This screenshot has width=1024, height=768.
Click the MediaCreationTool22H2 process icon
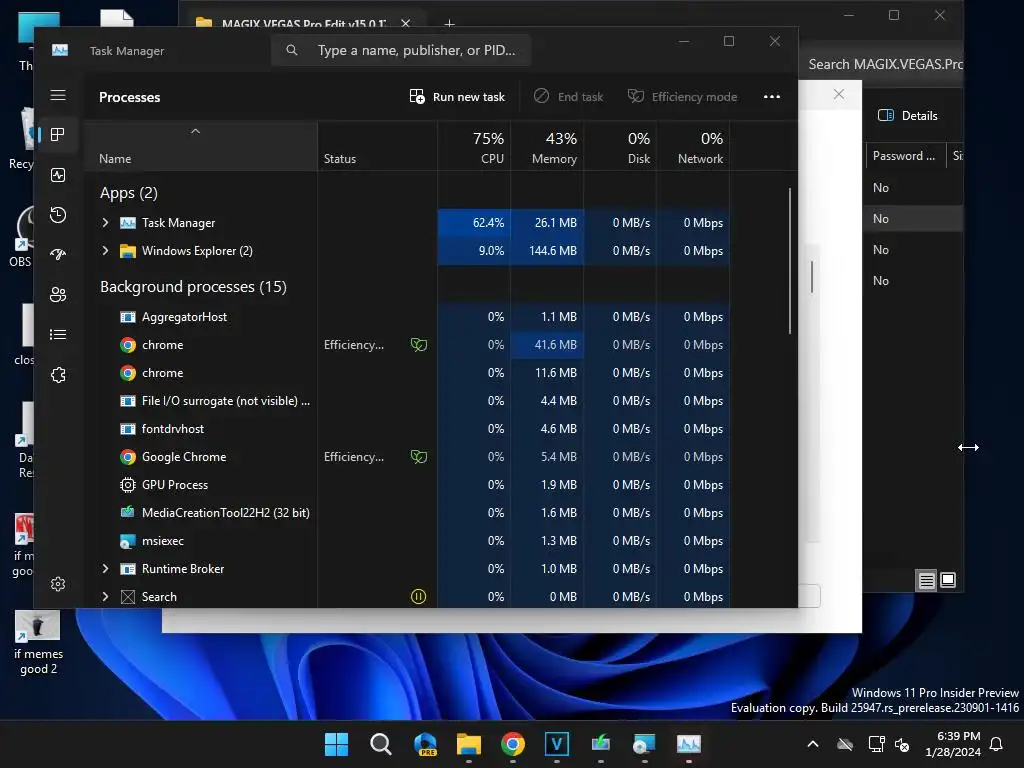click(128, 513)
